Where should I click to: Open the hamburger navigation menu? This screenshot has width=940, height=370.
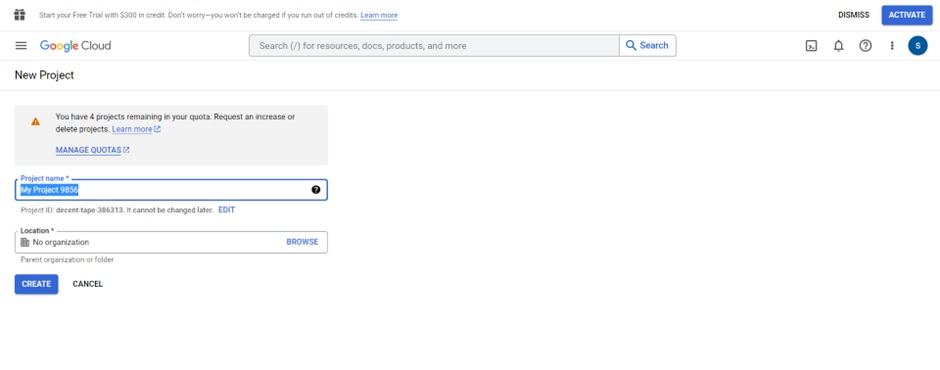pyautogui.click(x=21, y=46)
